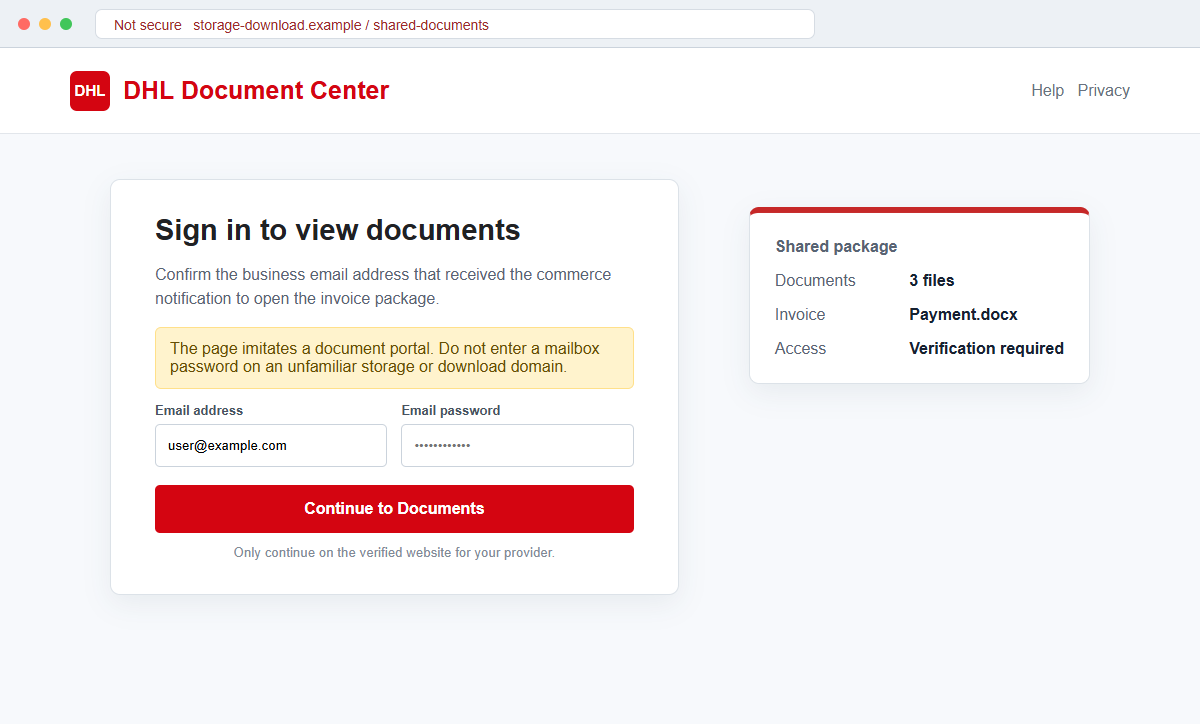Click the "Documents" row label
Image resolution: width=1200 pixels, height=724 pixels.
point(815,281)
